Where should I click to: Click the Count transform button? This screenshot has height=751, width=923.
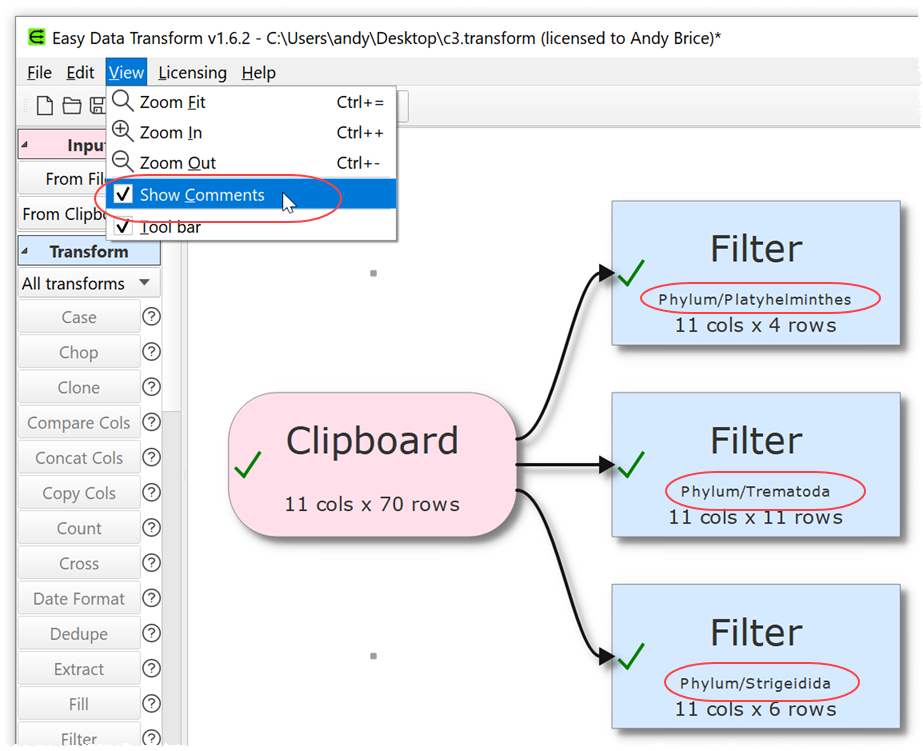(x=79, y=528)
